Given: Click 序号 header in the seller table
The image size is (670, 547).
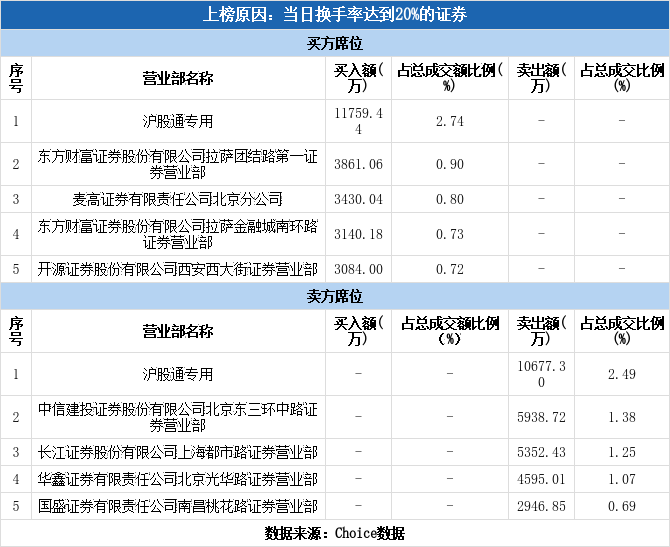Looking at the screenshot, I should [x=16, y=331].
